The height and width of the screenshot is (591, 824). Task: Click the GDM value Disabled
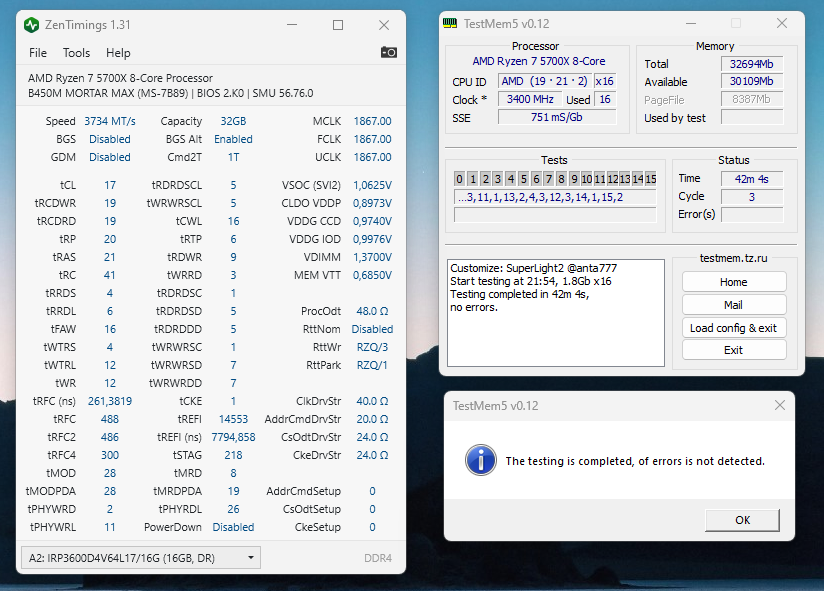[110, 157]
